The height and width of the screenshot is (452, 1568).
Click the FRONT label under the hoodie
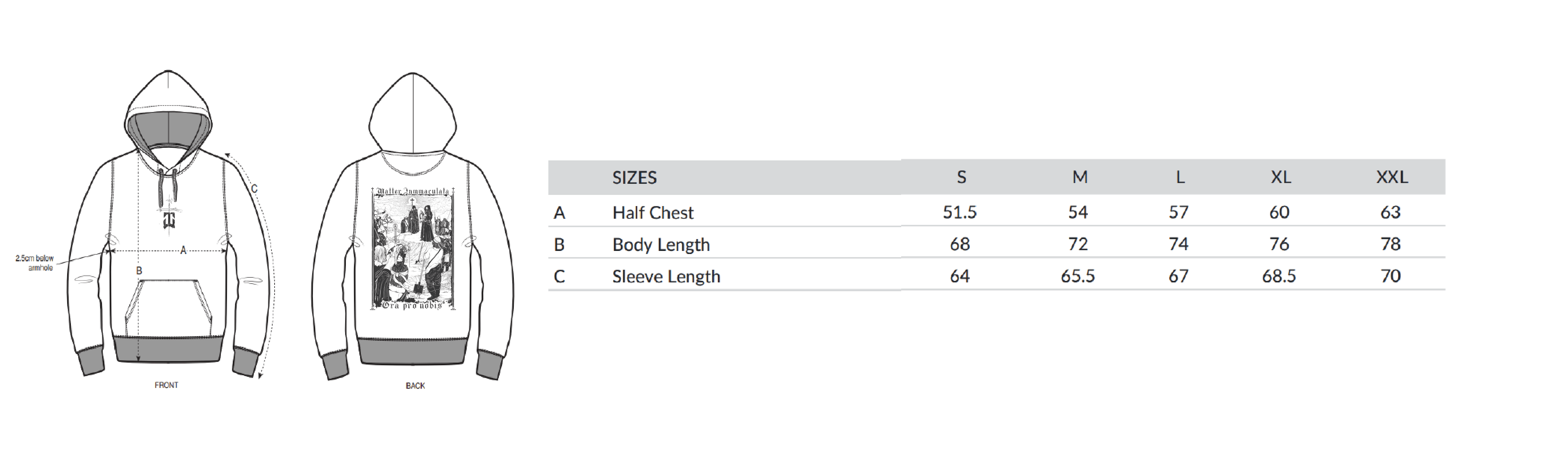(166, 385)
